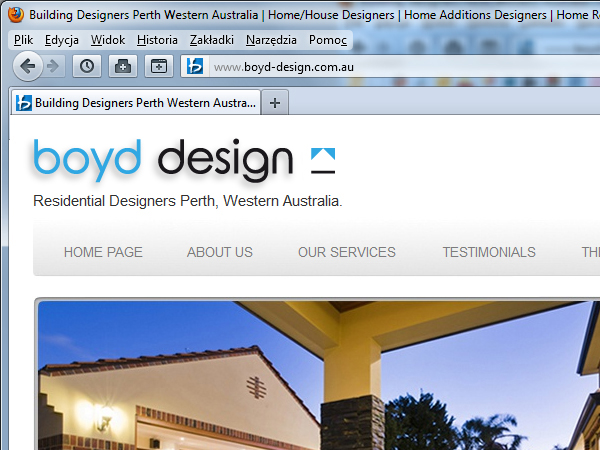Go back with the back arrow button
This screenshot has width=600, height=450.
click(28, 67)
